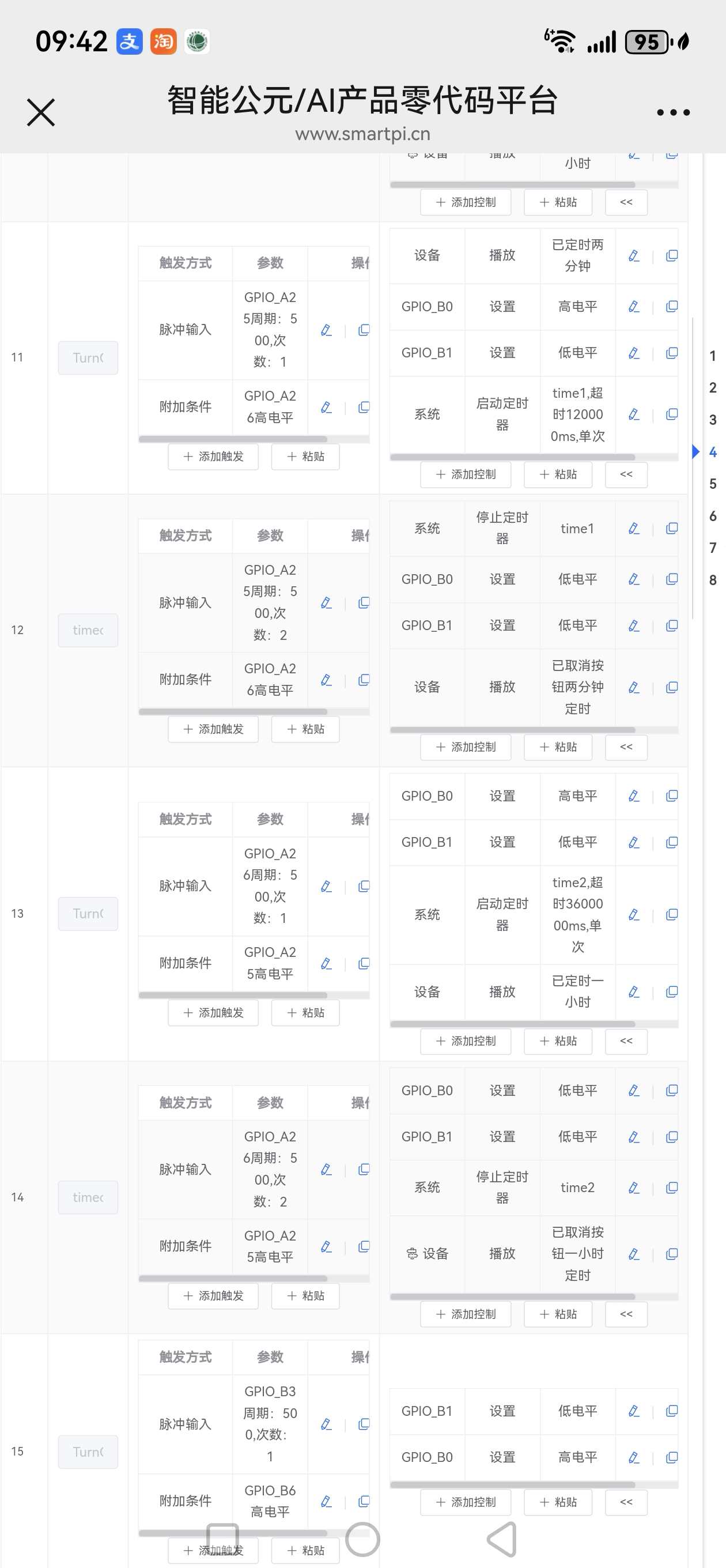Paste a trigger into row 12
The width and height of the screenshot is (726, 1568).
click(x=305, y=729)
